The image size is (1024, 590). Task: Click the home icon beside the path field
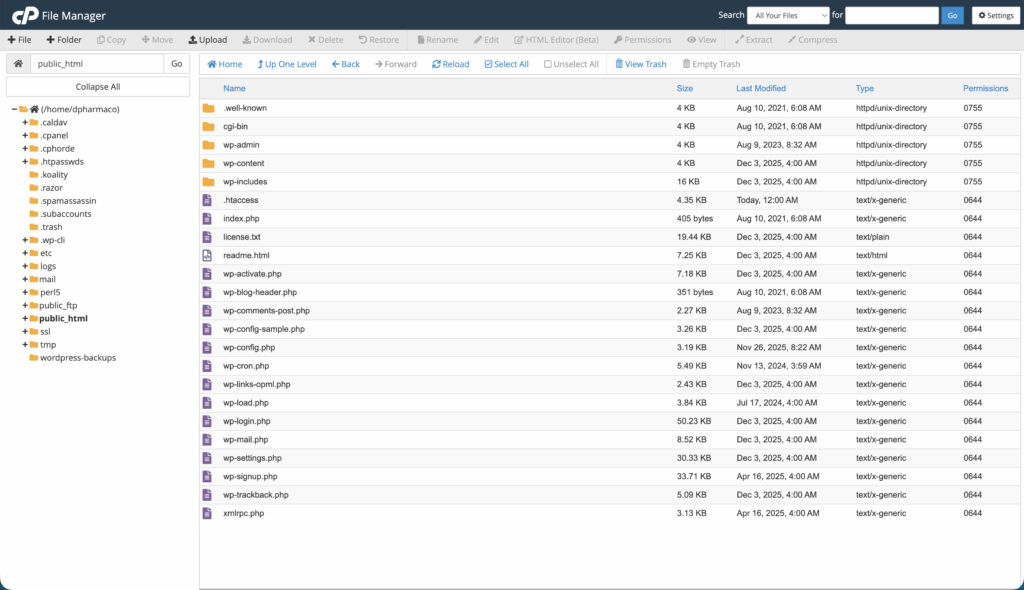click(17, 64)
